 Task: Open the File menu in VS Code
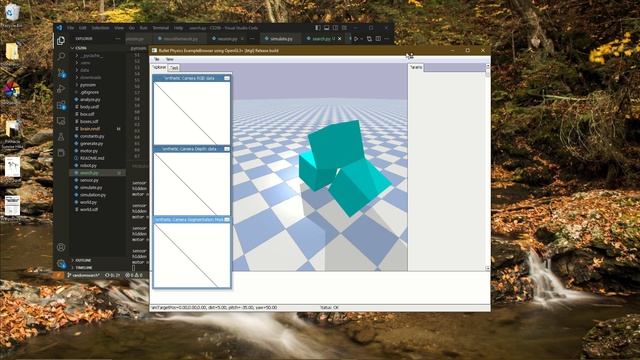[x=71, y=28]
